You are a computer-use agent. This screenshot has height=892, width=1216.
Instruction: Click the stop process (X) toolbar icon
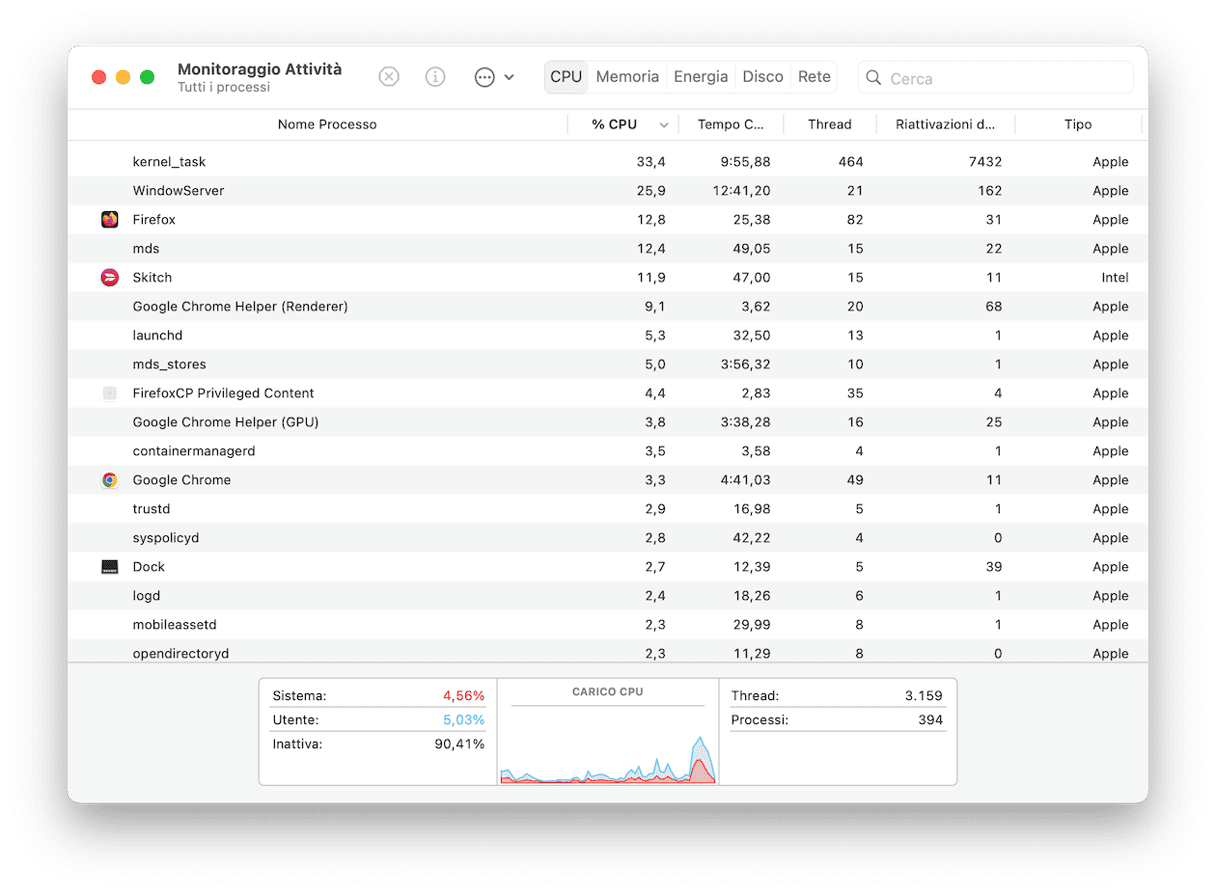[x=389, y=77]
